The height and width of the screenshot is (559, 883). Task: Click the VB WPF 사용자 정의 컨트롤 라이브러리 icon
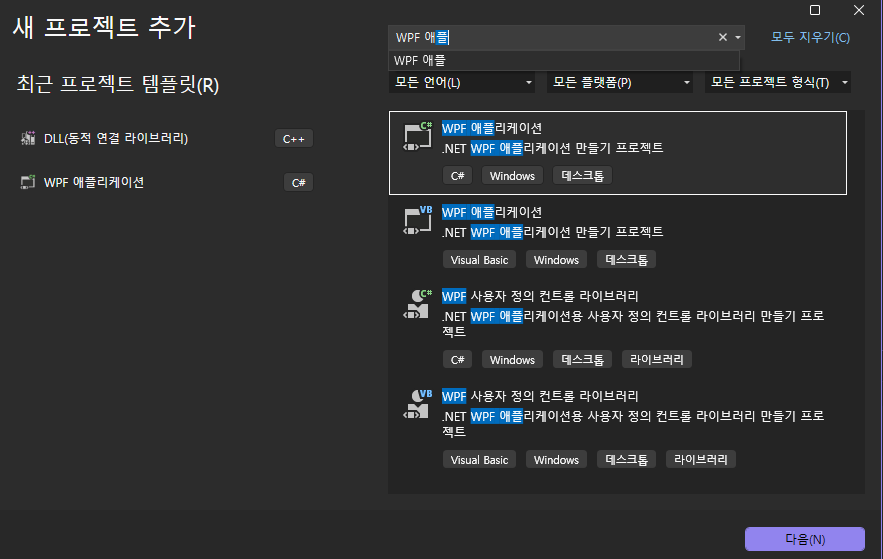click(418, 405)
